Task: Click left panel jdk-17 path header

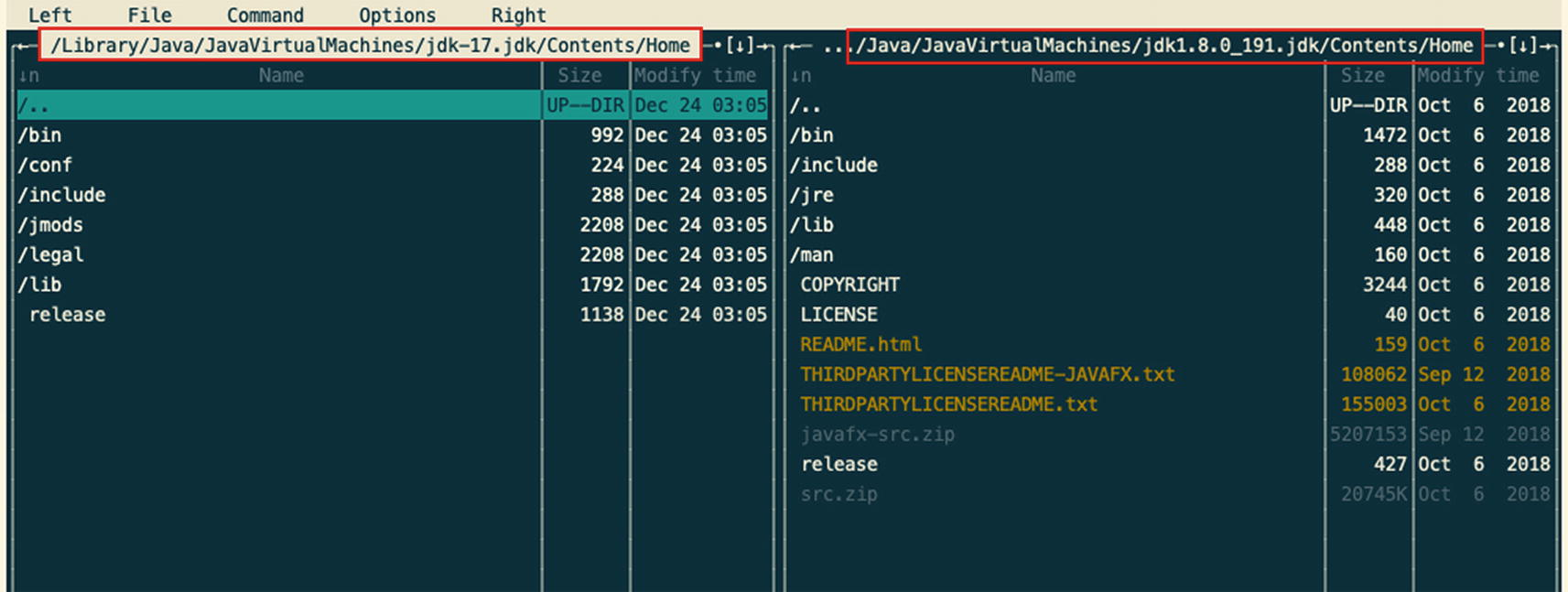Action: (370, 45)
